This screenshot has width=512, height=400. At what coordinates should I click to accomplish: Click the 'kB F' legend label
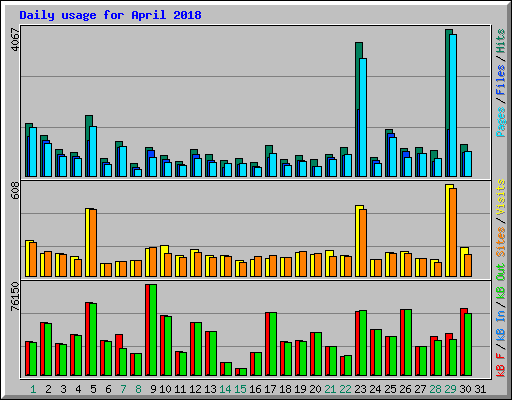(x=501, y=365)
